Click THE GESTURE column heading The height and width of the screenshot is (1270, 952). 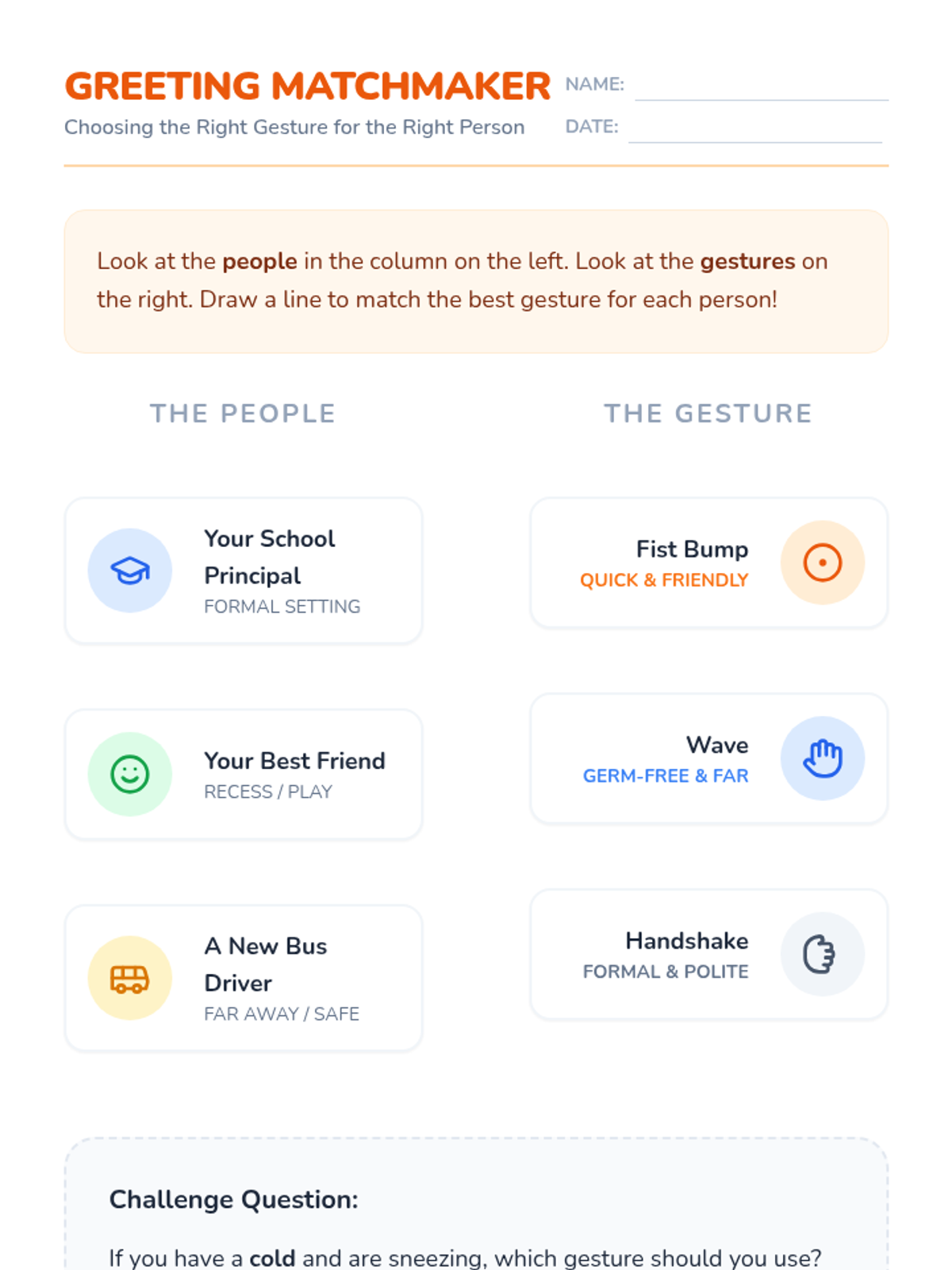709,413
